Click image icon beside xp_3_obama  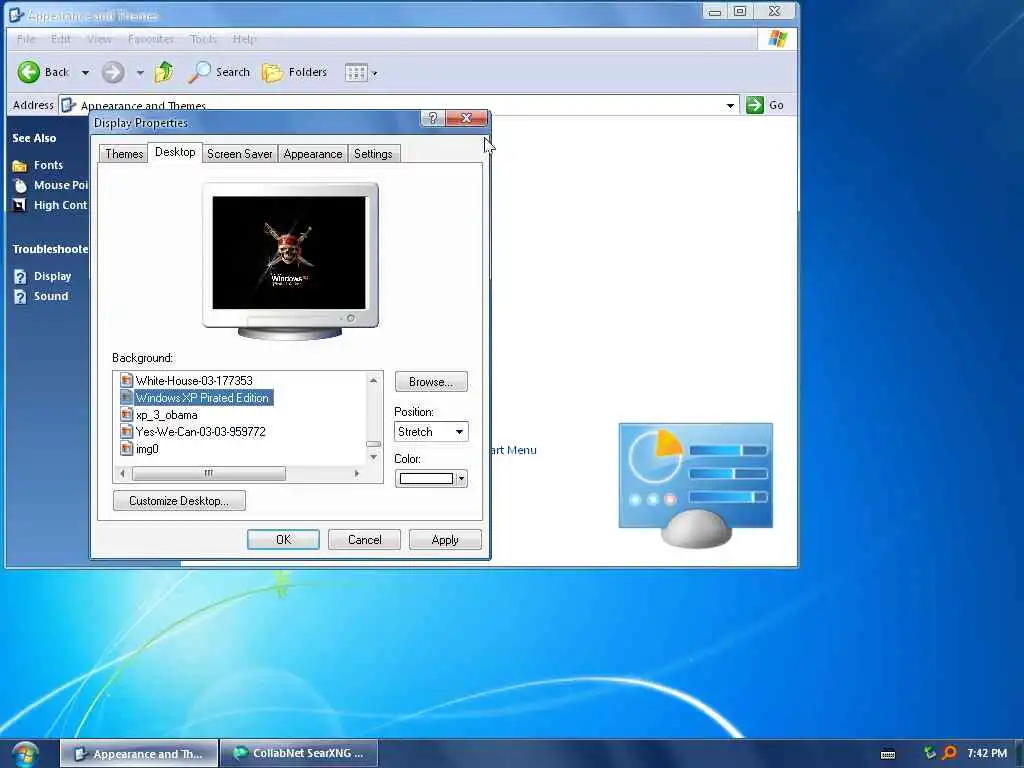127,415
